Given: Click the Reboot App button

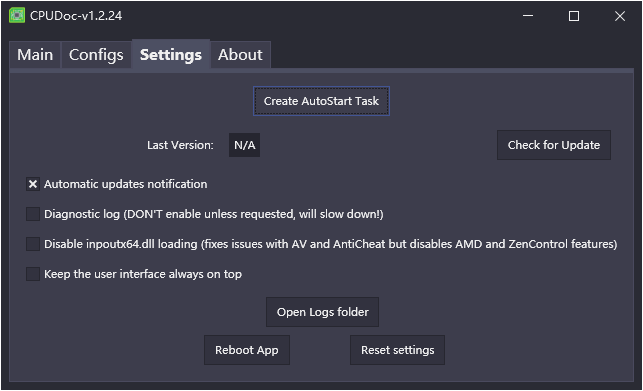Looking at the screenshot, I should pos(247,350).
